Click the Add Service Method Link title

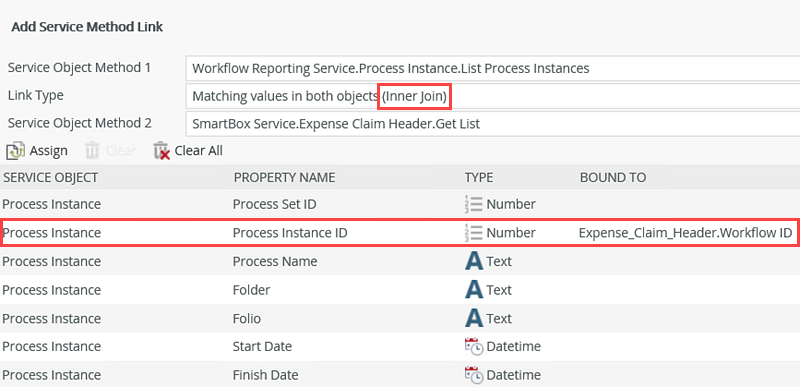pos(87,27)
